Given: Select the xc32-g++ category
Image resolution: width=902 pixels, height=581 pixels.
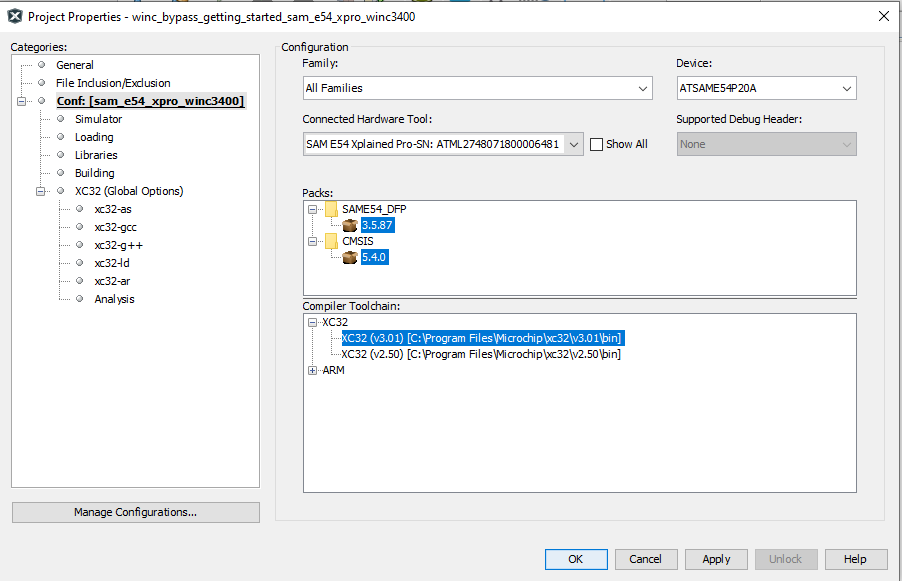Looking at the screenshot, I should pos(119,245).
